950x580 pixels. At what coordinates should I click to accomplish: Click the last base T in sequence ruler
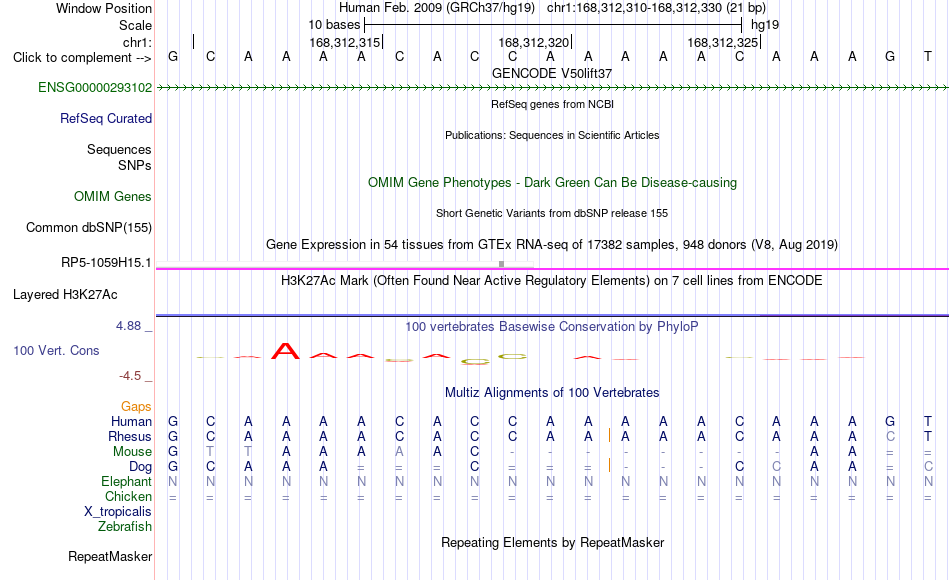(x=928, y=56)
